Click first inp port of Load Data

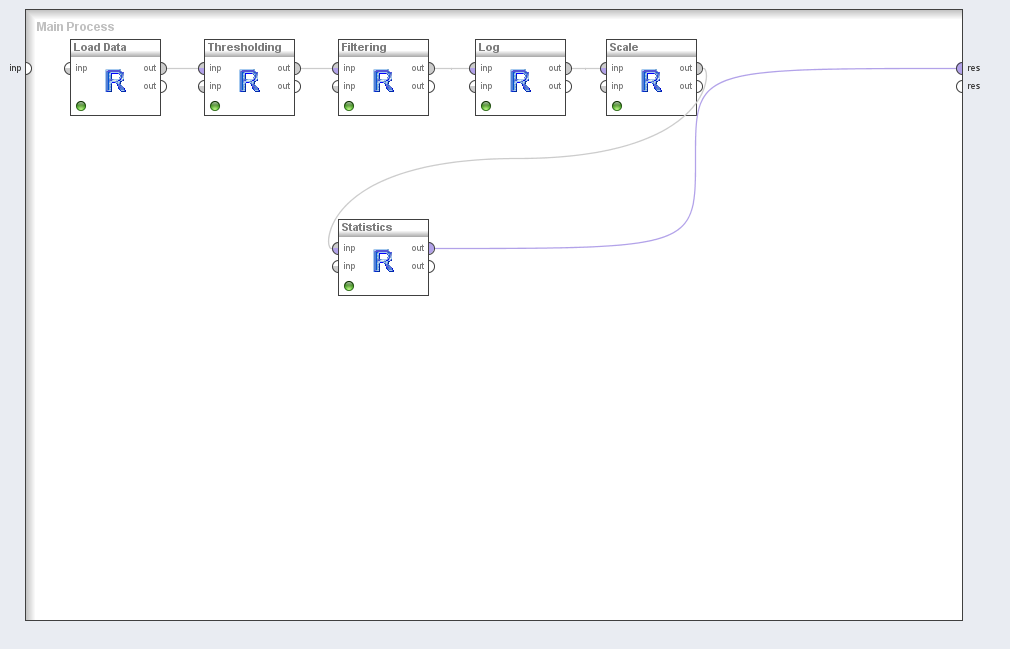pyautogui.click(x=69, y=68)
